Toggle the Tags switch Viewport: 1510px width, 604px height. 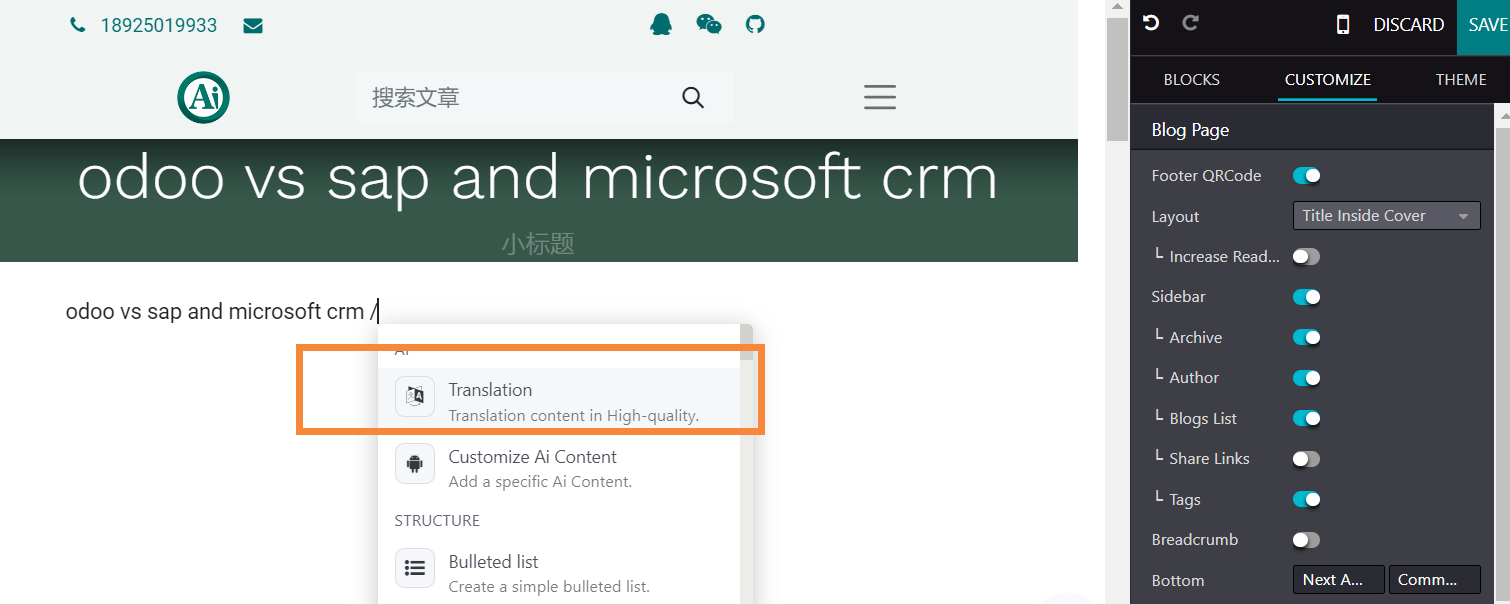pos(1307,500)
